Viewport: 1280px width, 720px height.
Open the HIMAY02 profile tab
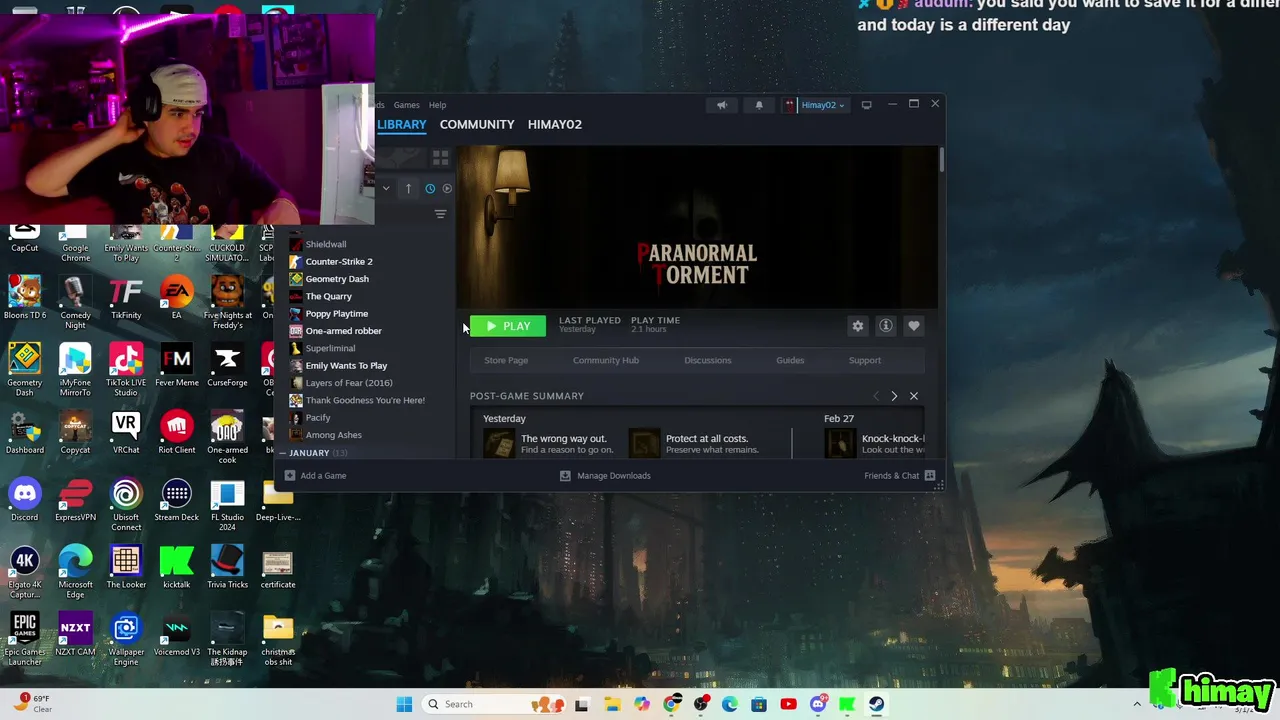click(x=555, y=124)
